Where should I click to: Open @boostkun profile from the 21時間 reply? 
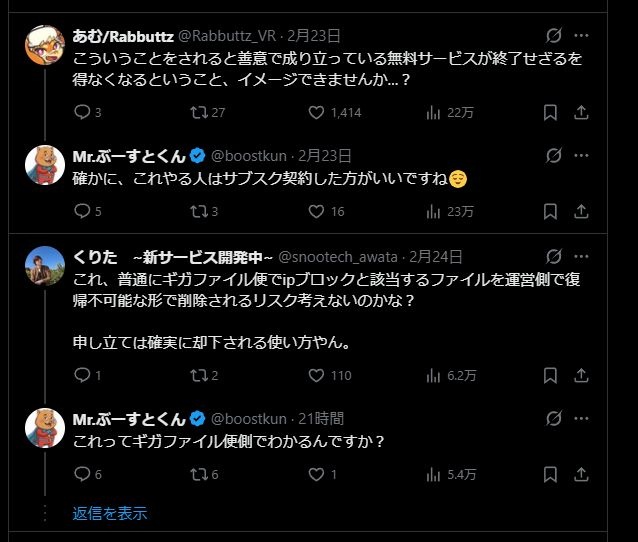coord(248,418)
